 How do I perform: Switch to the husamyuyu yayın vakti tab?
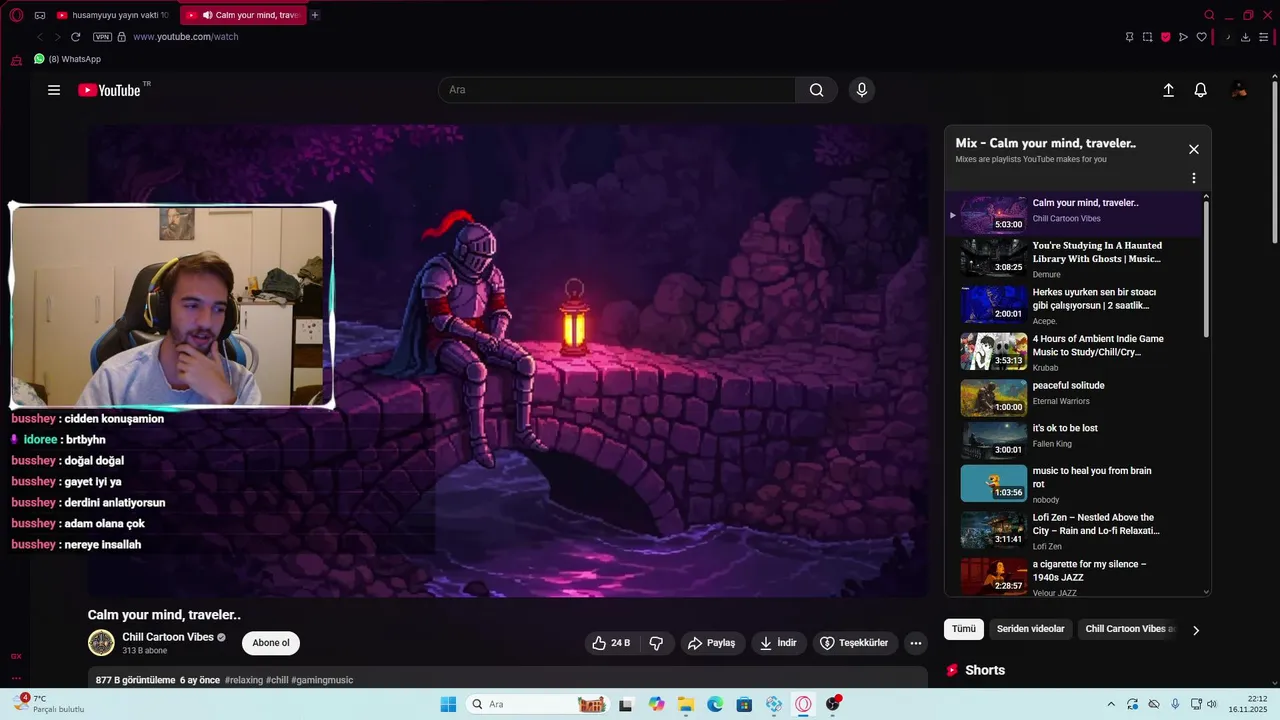coord(113,15)
